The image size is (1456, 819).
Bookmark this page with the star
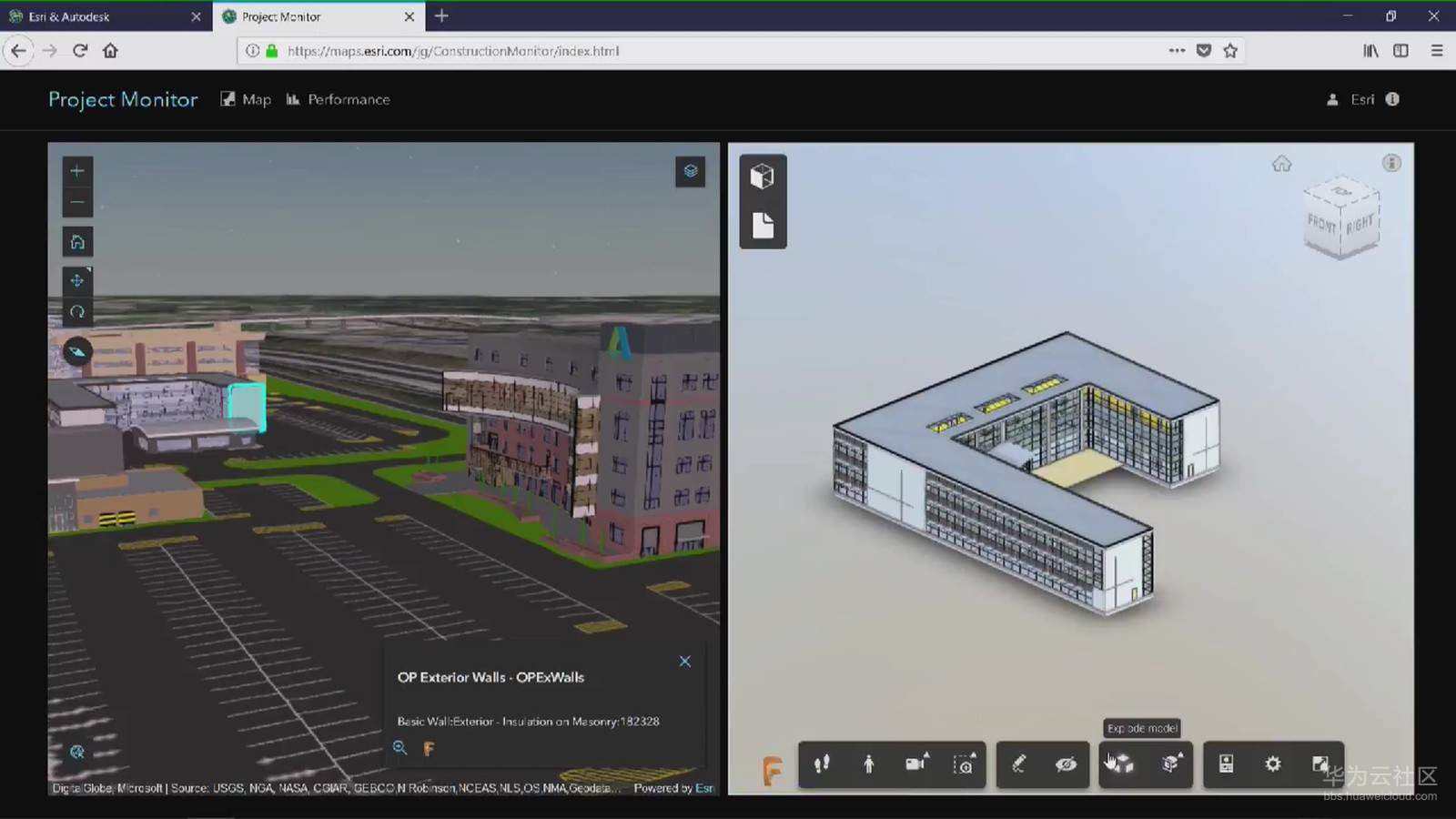[x=1230, y=51]
